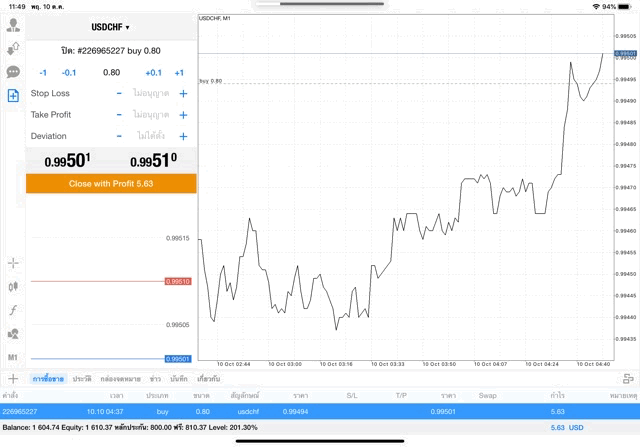
Task: Click the ปิด #226965227 buy 0.80 header
Action: tap(111, 51)
